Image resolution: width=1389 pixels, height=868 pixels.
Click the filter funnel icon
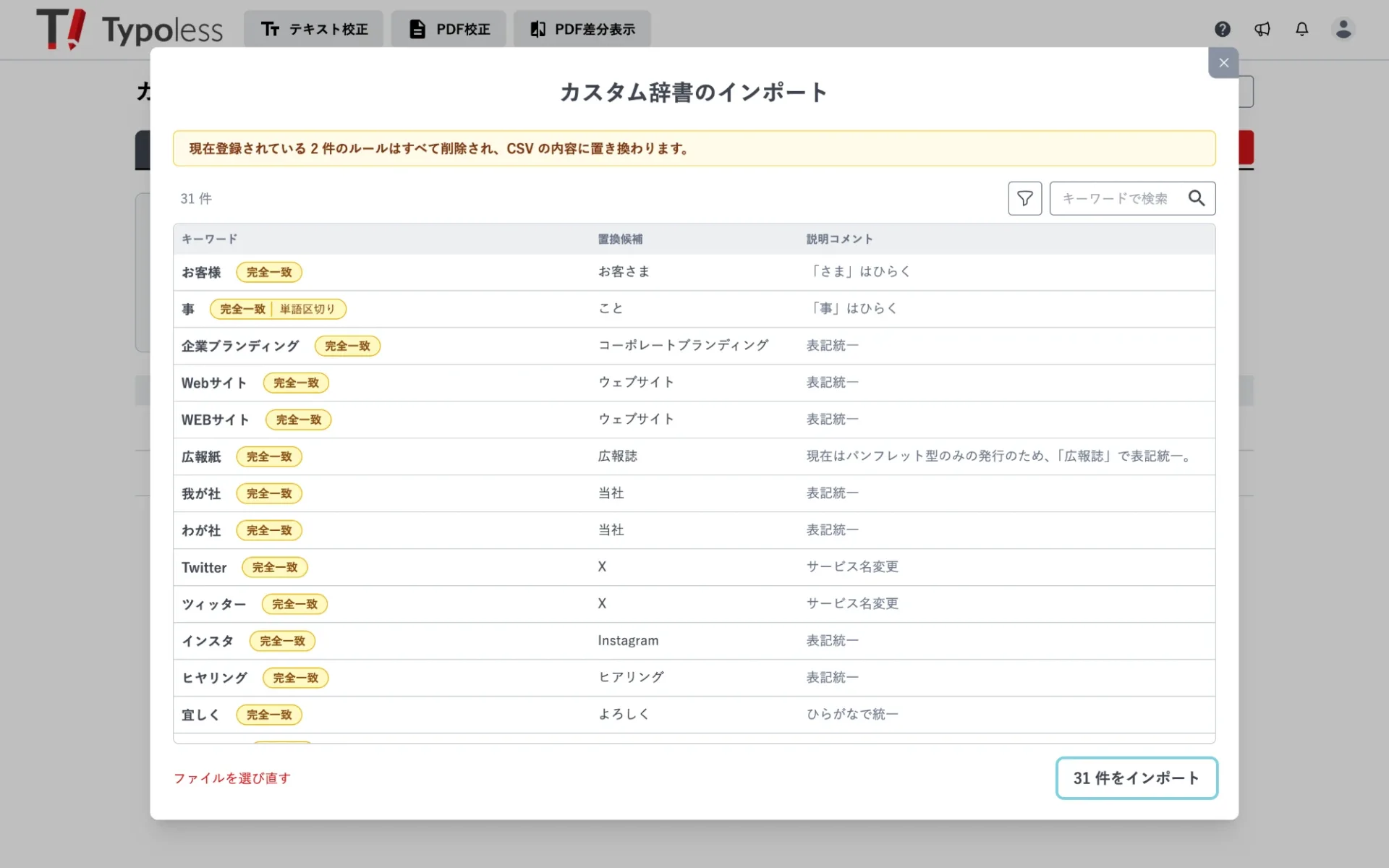1024,198
